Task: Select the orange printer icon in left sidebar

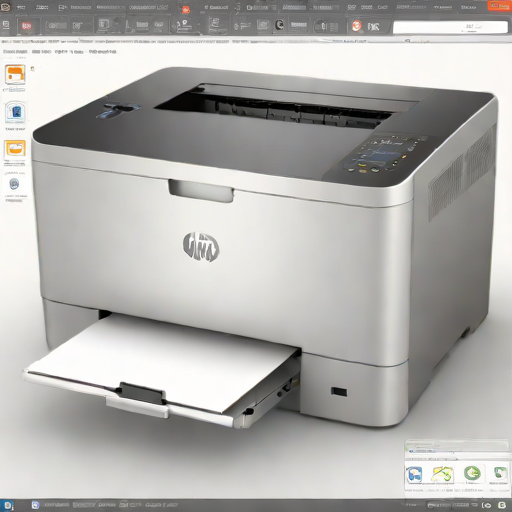Action: 15,74
